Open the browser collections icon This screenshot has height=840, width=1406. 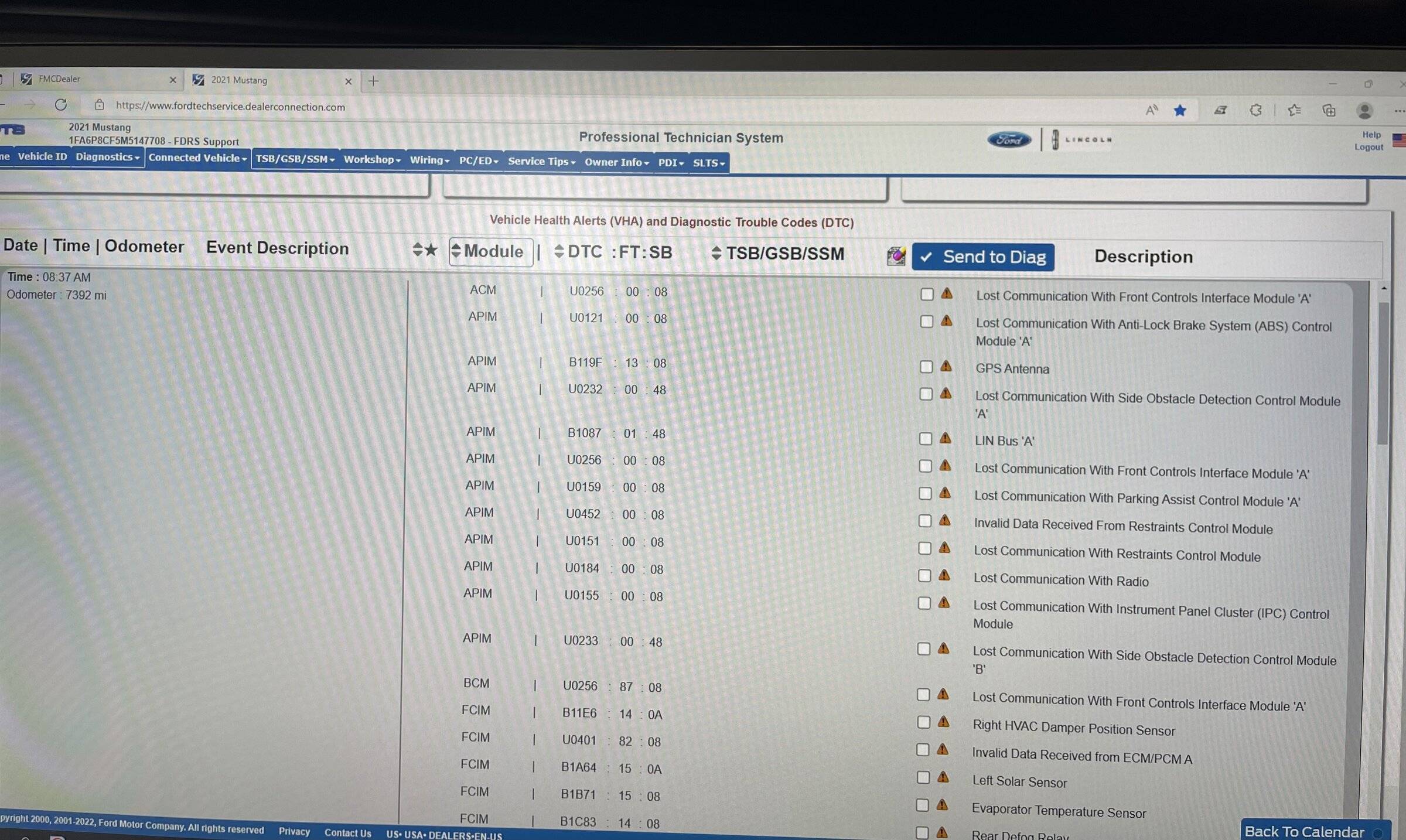click(x=1329, y=110)
